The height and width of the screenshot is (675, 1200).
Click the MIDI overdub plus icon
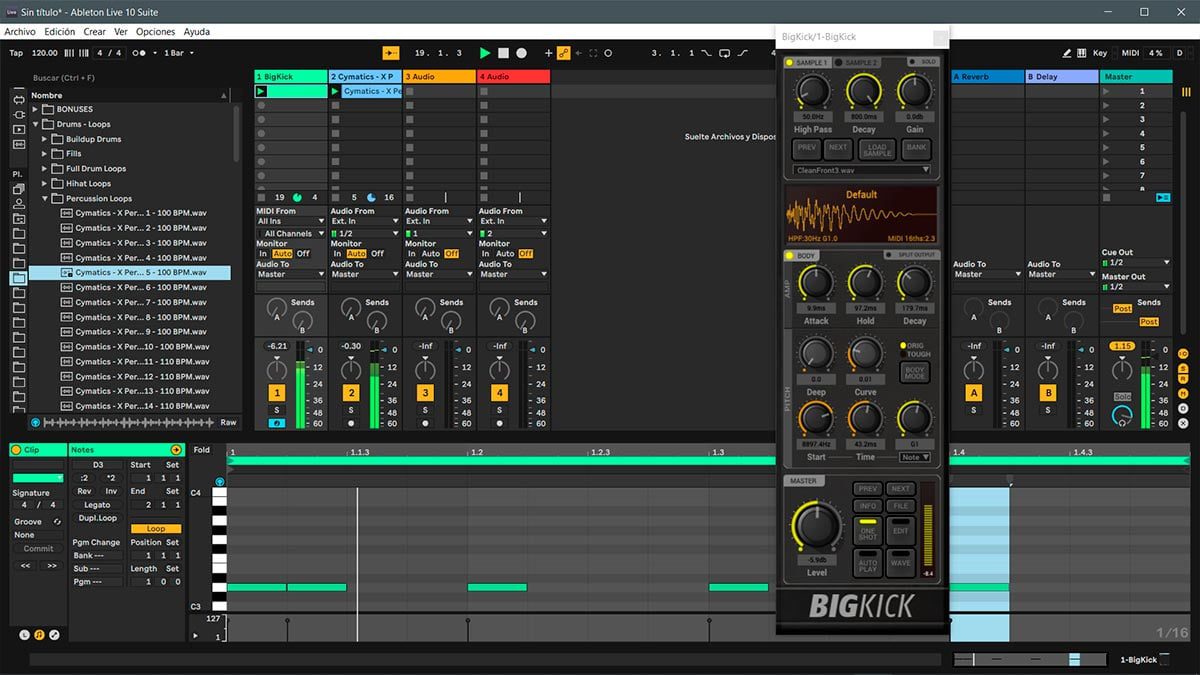pos(548,53)
